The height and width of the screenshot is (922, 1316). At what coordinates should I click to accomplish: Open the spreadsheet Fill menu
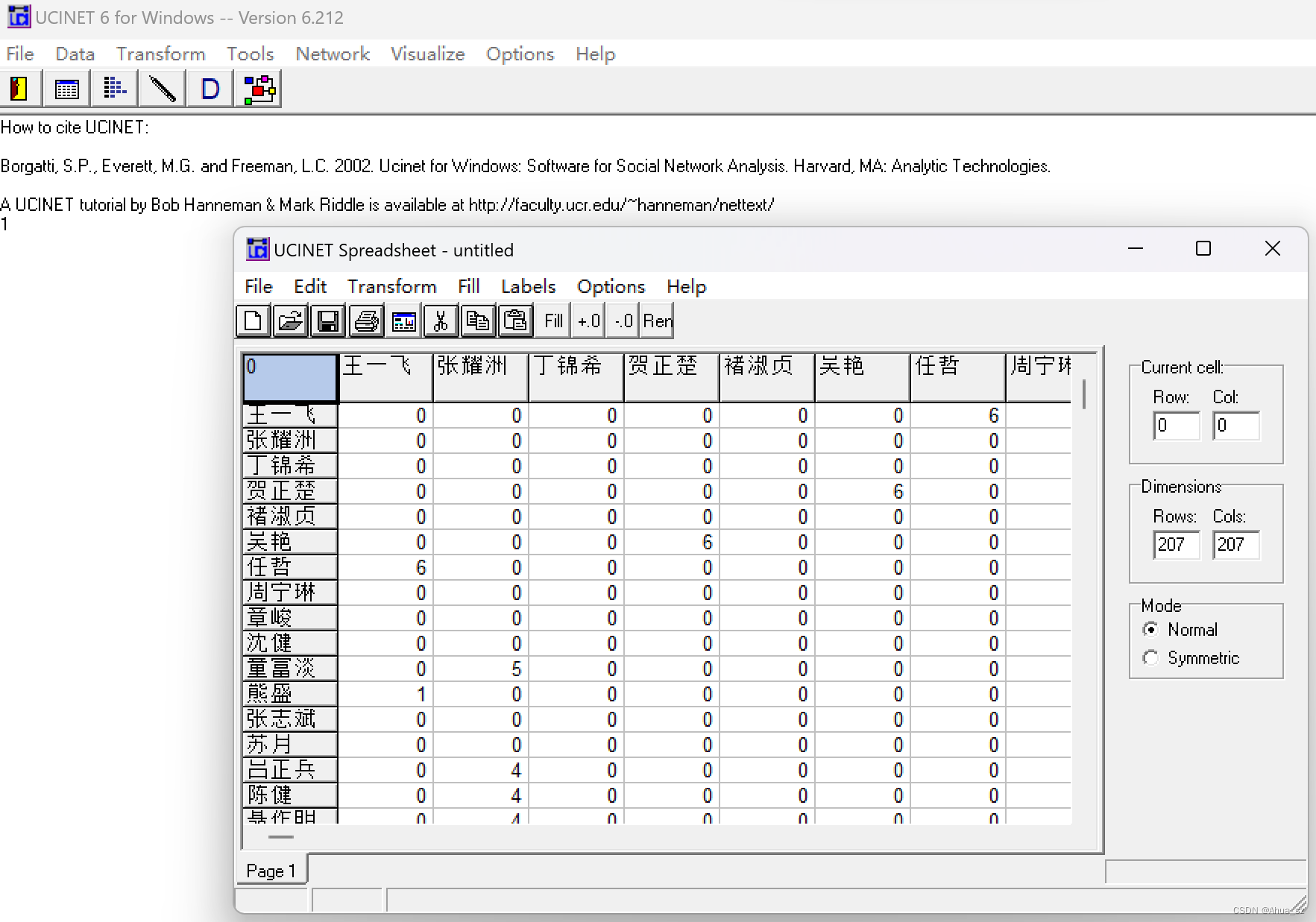point(469,286)
